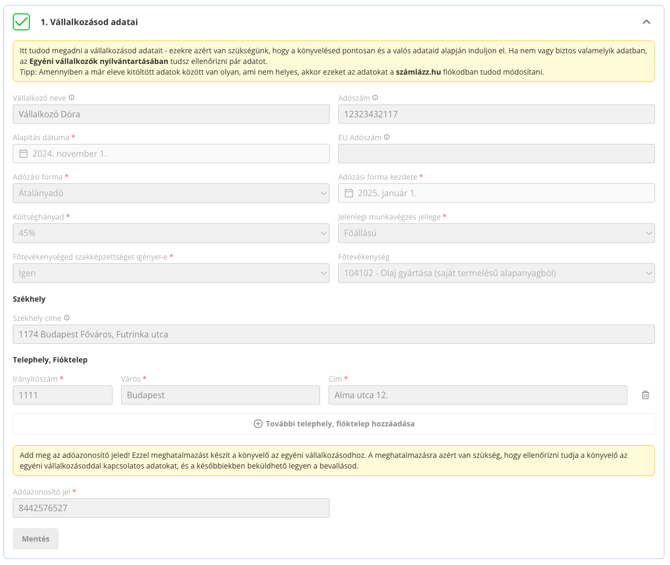670x565 pixels.
Task: Click the Cím field Alma utca 12.
Action: click(x=478, y=395)
